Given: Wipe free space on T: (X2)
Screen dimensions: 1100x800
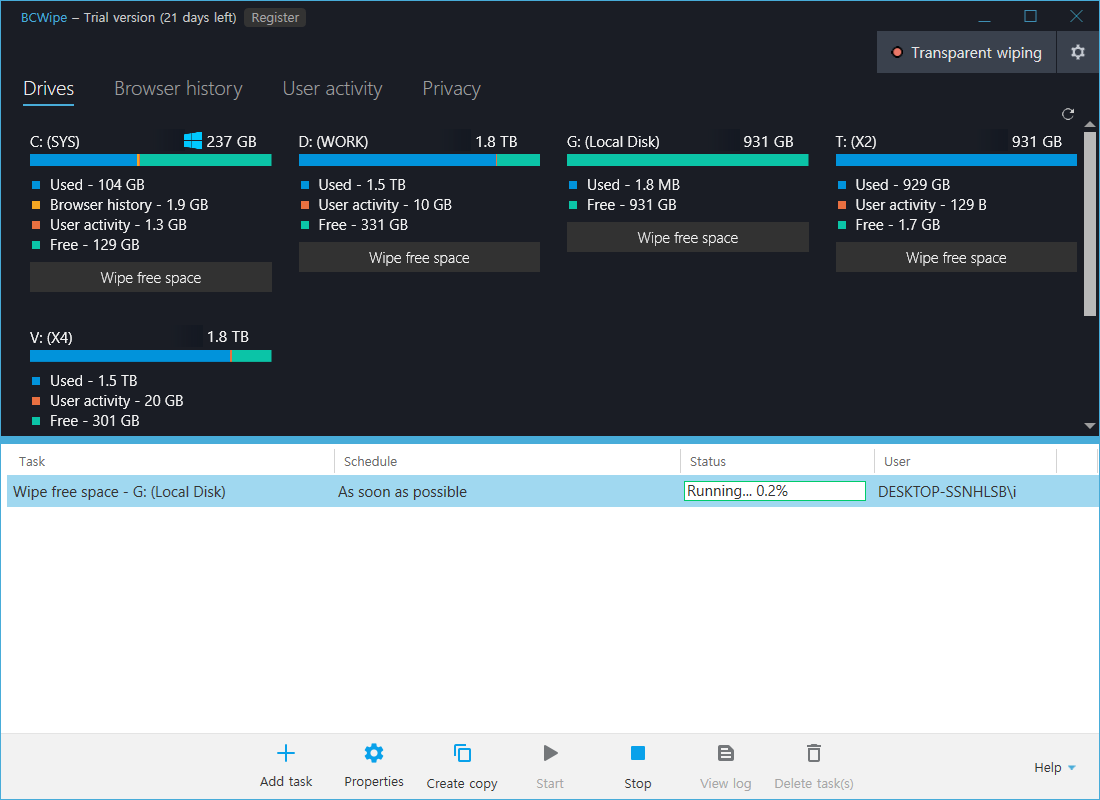Looking at the screenshot, I should click(956, 258).
